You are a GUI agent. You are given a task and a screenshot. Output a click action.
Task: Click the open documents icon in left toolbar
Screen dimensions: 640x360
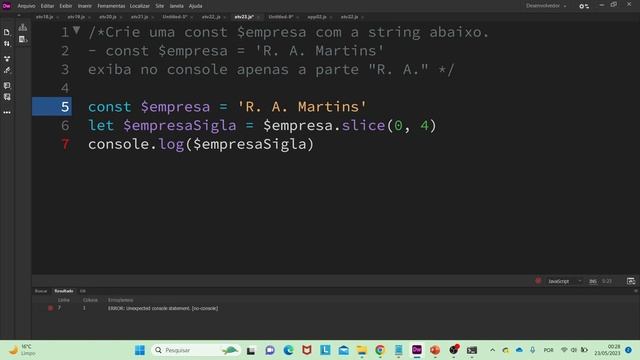click(x=7, y=32)
